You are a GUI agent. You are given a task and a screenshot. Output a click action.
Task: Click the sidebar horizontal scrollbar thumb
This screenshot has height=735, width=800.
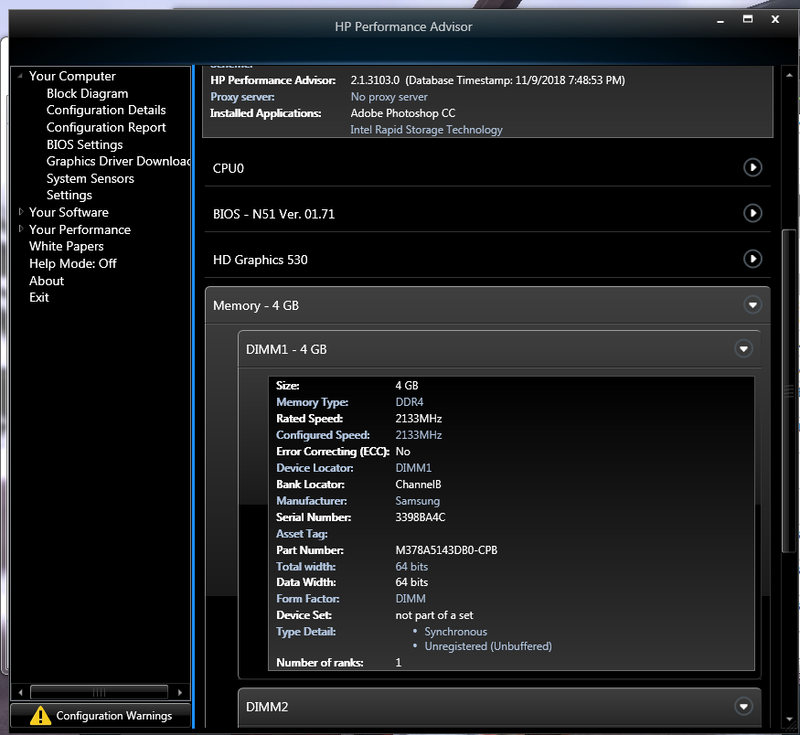pos(99,693)
